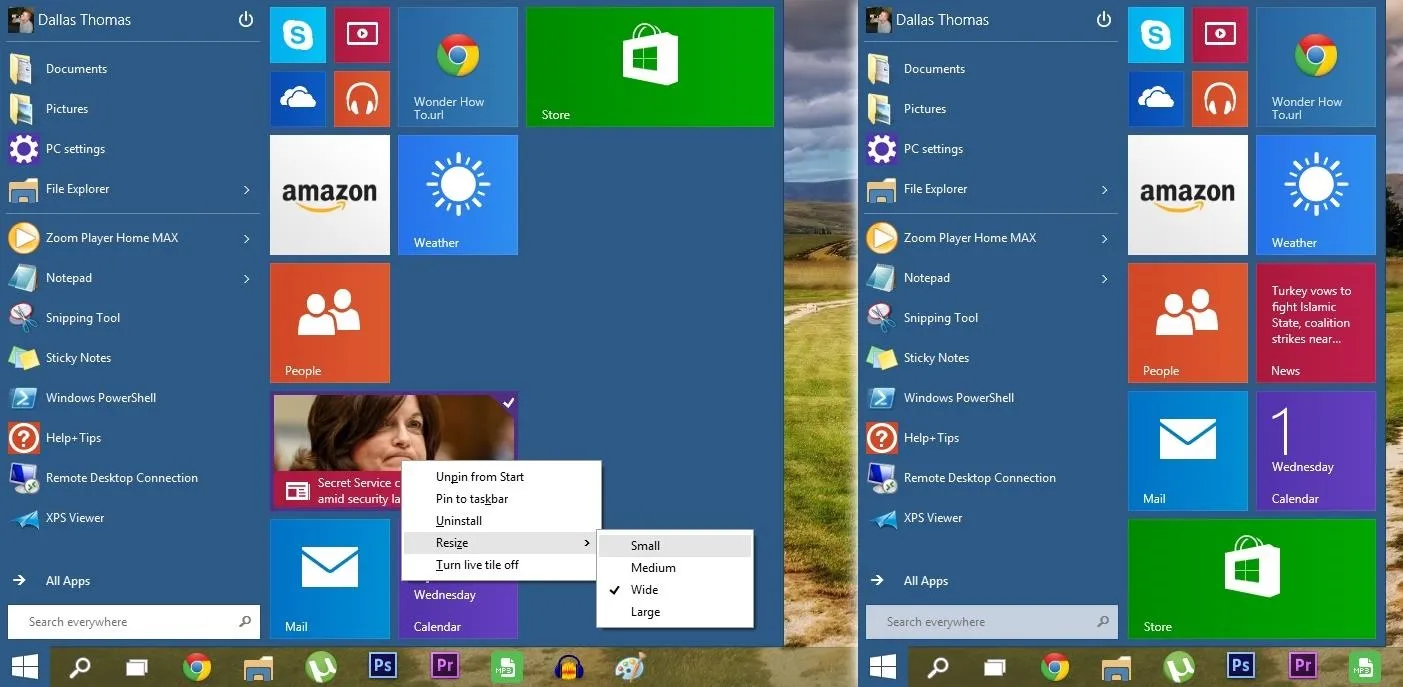1403x687 pixels.
Task: Open Store tile at bottom of right Start menu
Action: 1252,579
